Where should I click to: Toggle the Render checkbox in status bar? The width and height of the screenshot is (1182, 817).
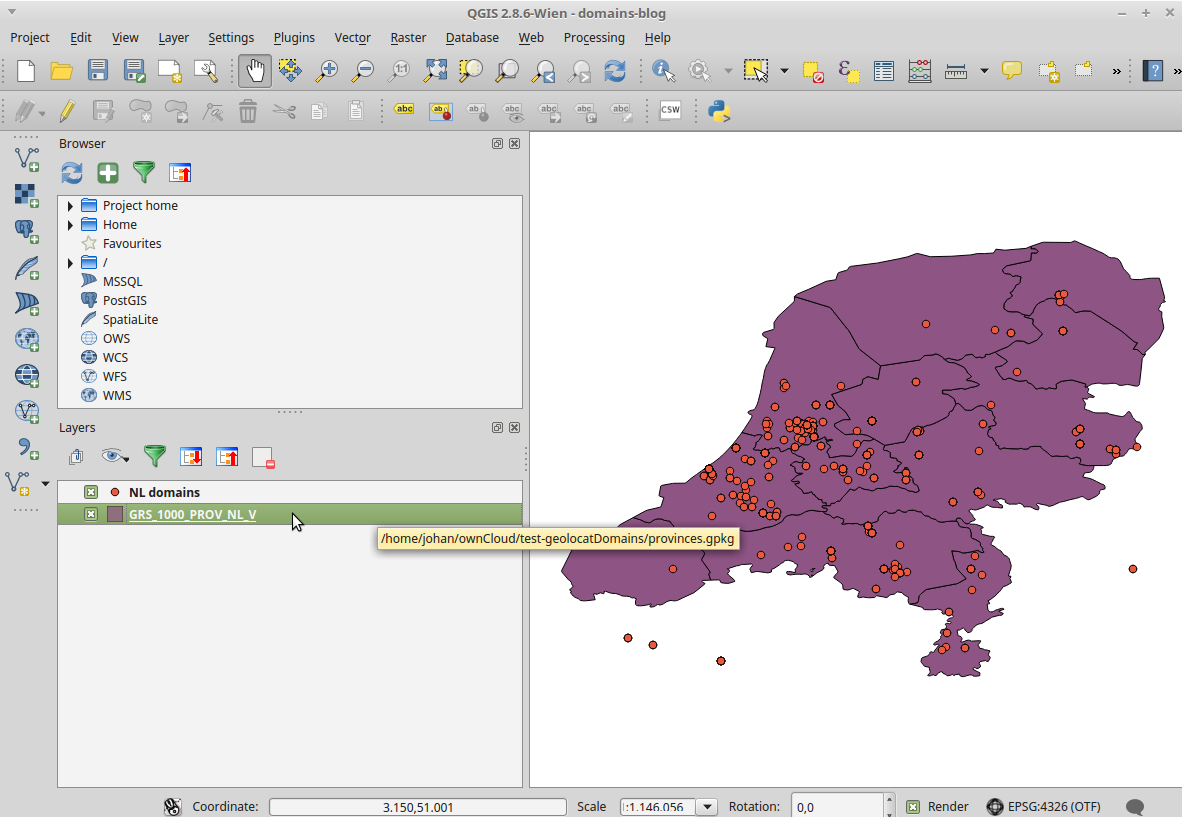(913, 807)
